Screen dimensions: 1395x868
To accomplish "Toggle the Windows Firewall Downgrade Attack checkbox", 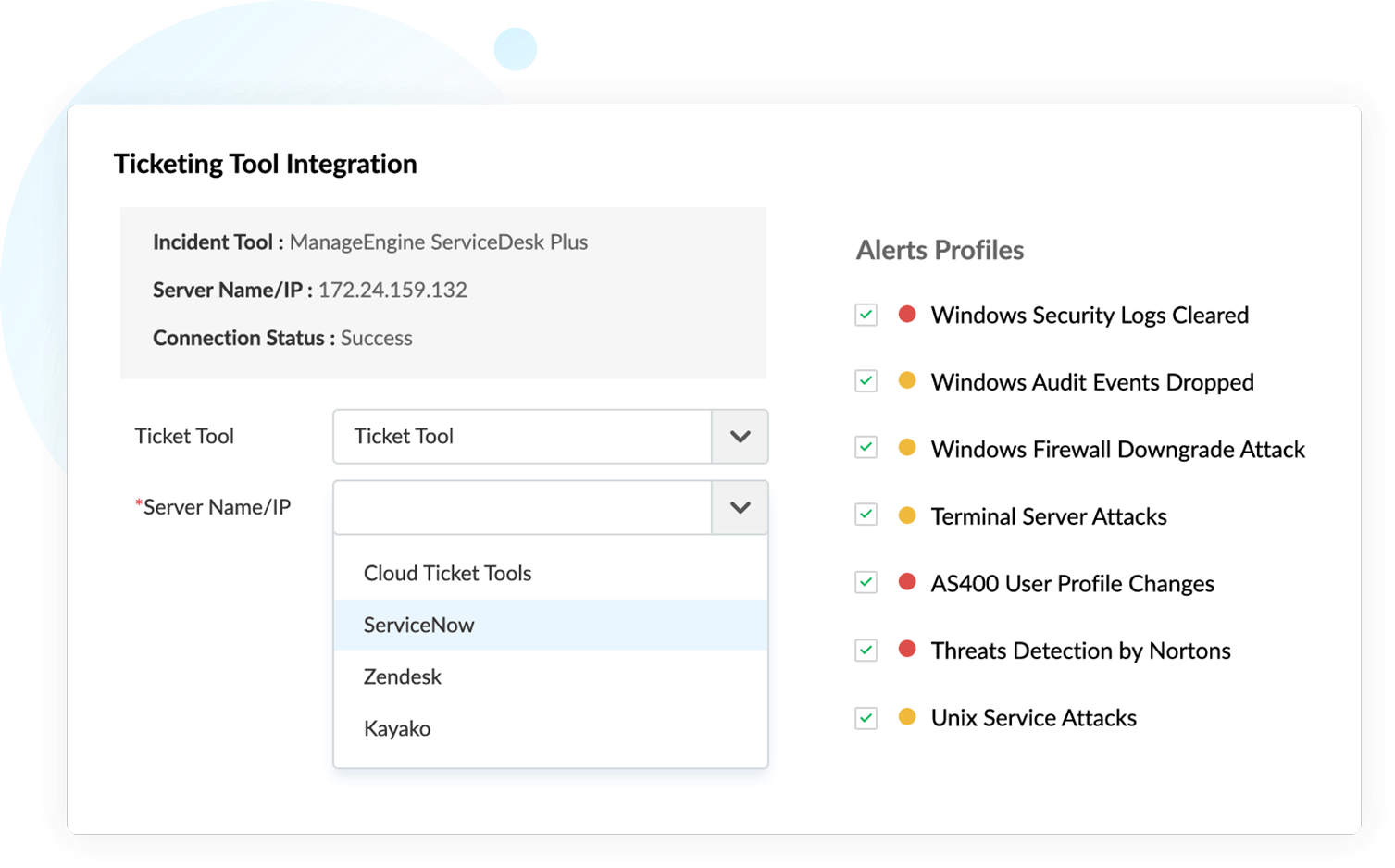I will 866,448.
